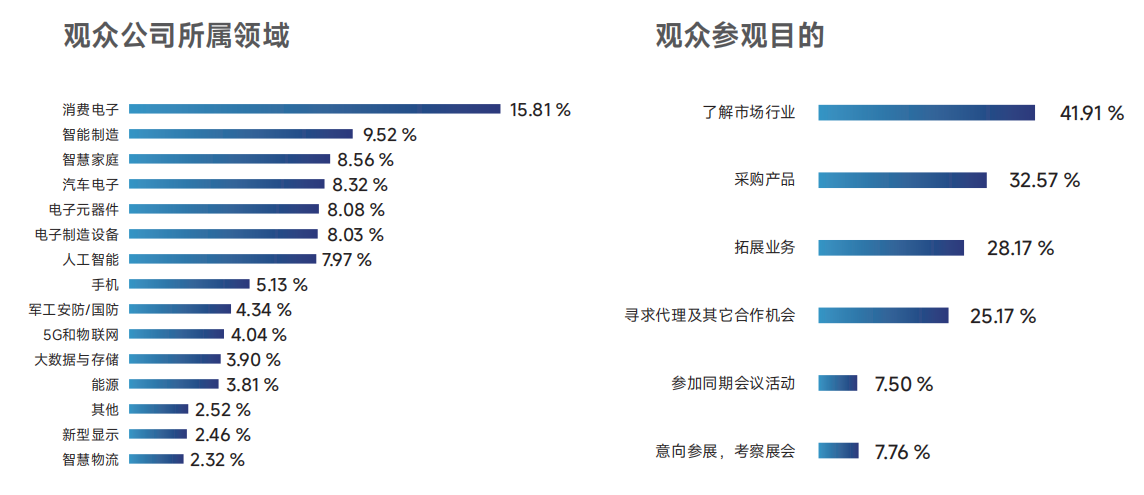
Task: Select the 能源 3.81% bar
Action: click(174, 384)
